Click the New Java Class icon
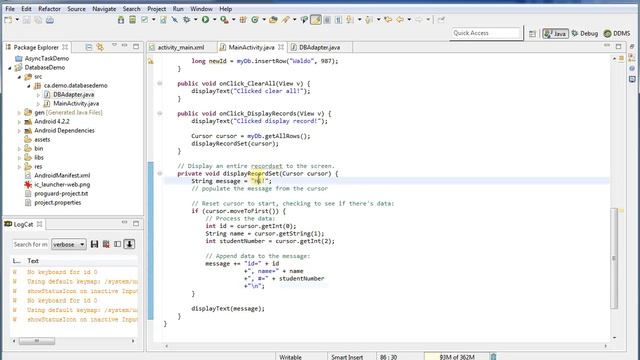Image resolution: width=640 pixels, height=360 pixels. click(x=255, y=20)
